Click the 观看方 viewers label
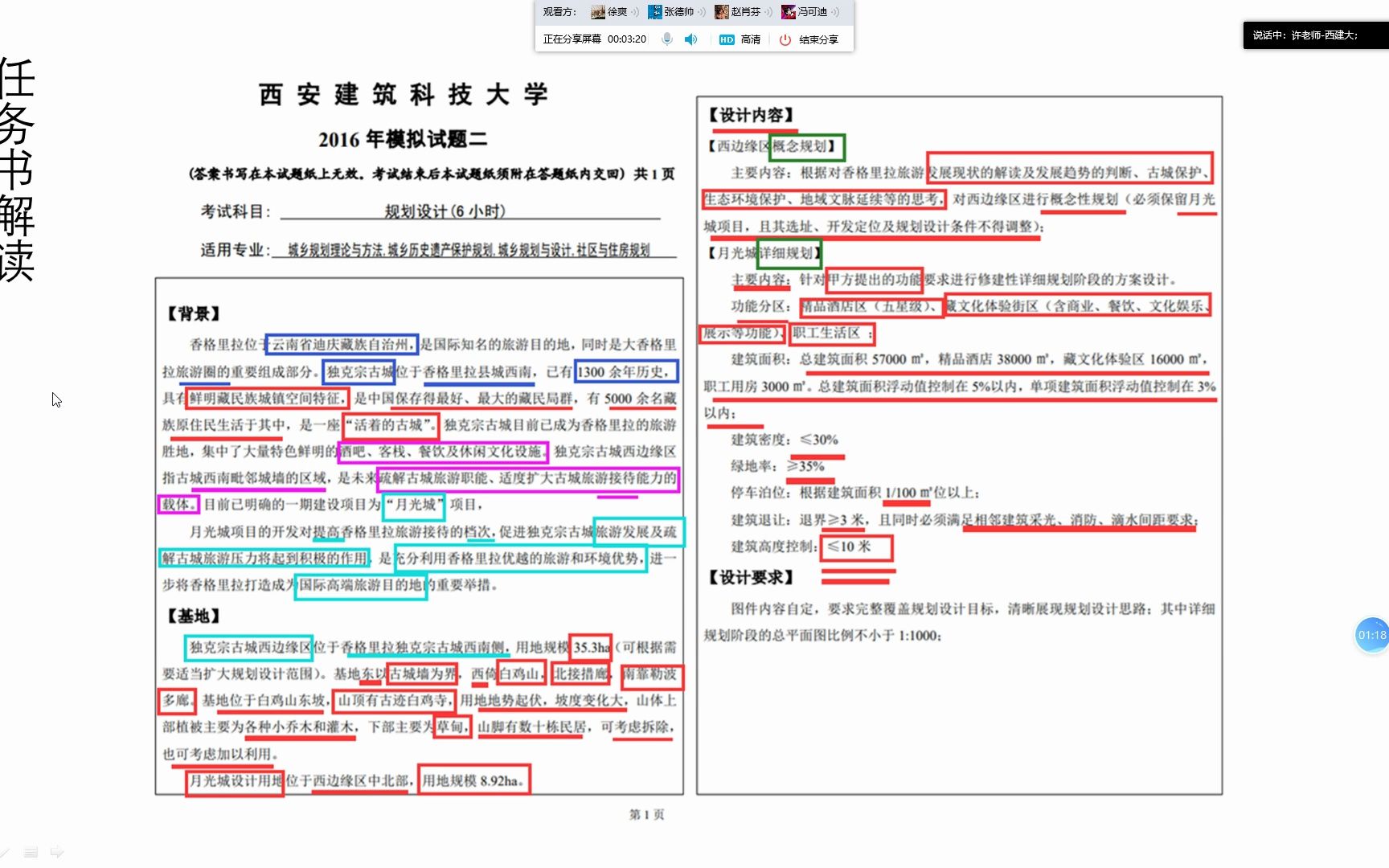This screenshot has height=868, width=1389. [559, 12]
